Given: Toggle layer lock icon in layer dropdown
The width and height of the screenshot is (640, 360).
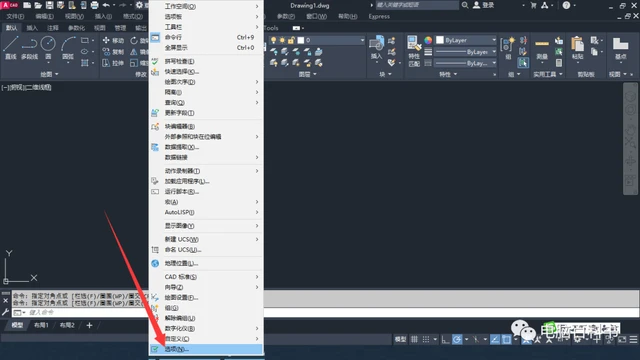Looking at the screenshot, I should tap(291, 40).
